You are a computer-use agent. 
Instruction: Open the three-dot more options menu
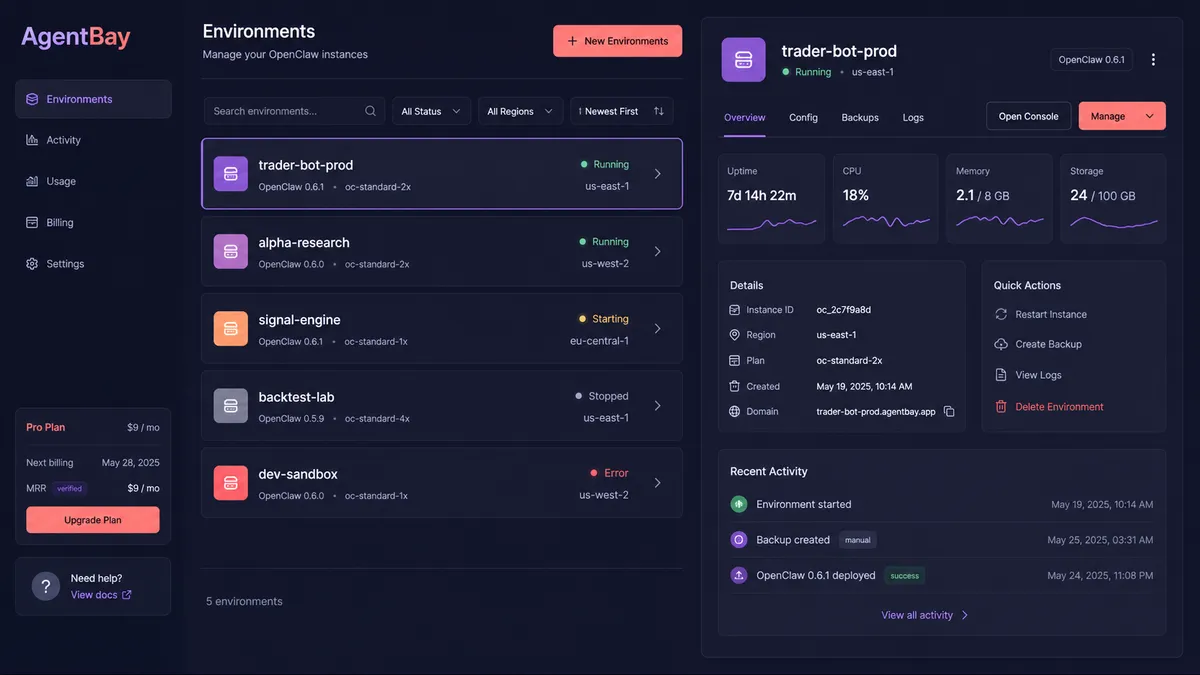pos(1153,60)
